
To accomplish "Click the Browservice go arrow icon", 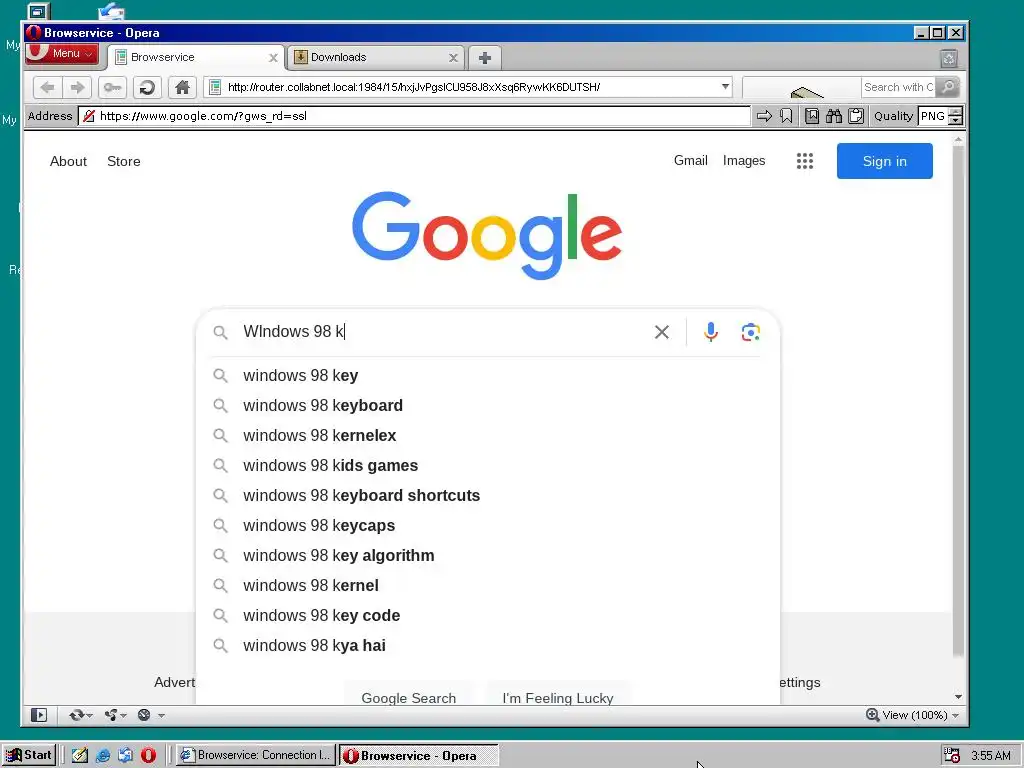I will (763, 116).
